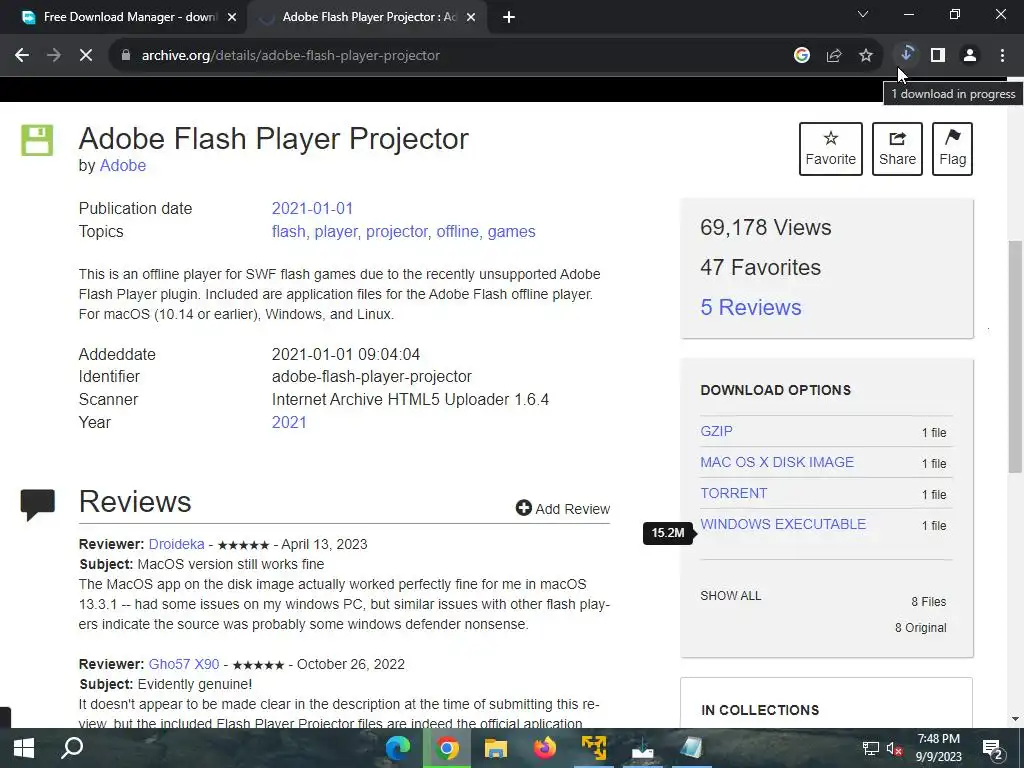Flag this archive item

[x=952, y=149]
